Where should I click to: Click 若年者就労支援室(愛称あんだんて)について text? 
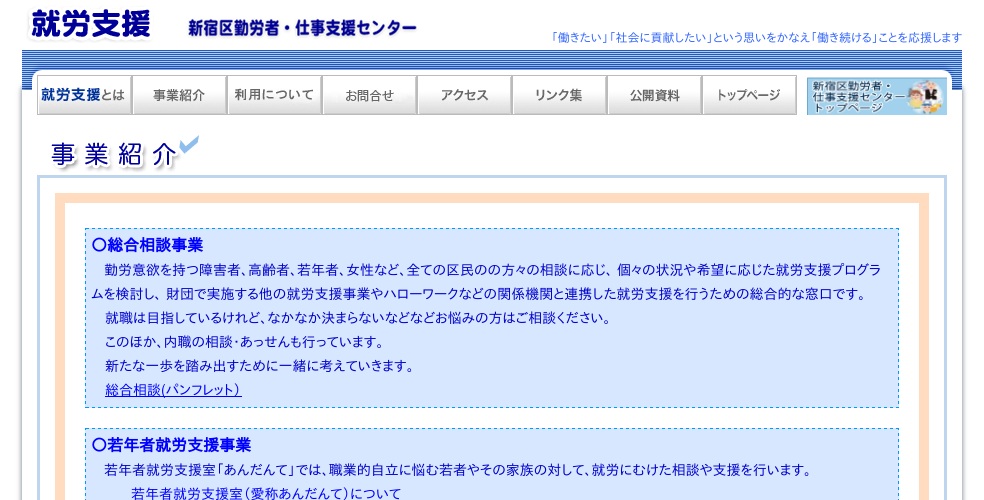266,493
